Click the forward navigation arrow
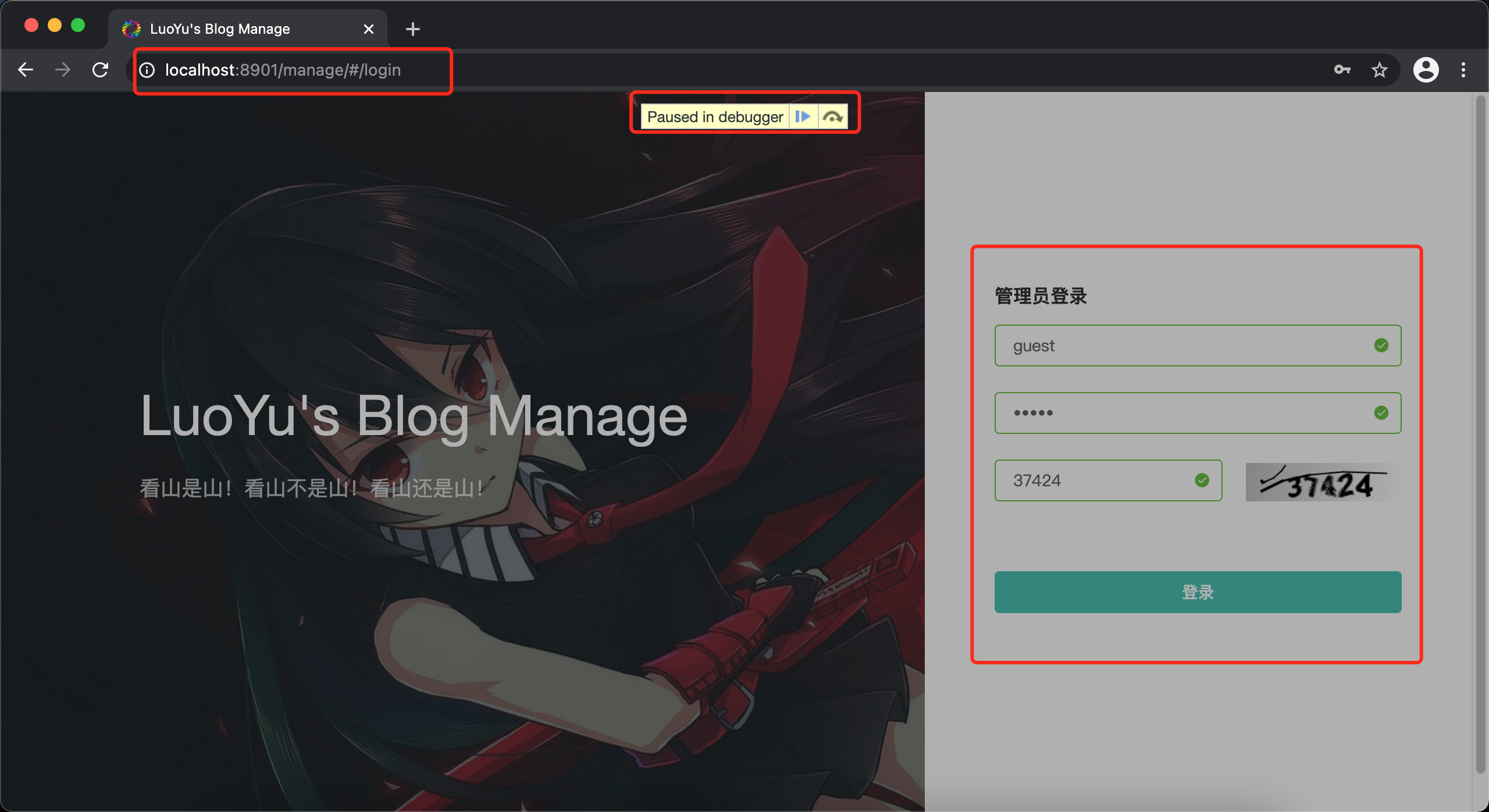1489x812 pixels. [x=63, y=70]
